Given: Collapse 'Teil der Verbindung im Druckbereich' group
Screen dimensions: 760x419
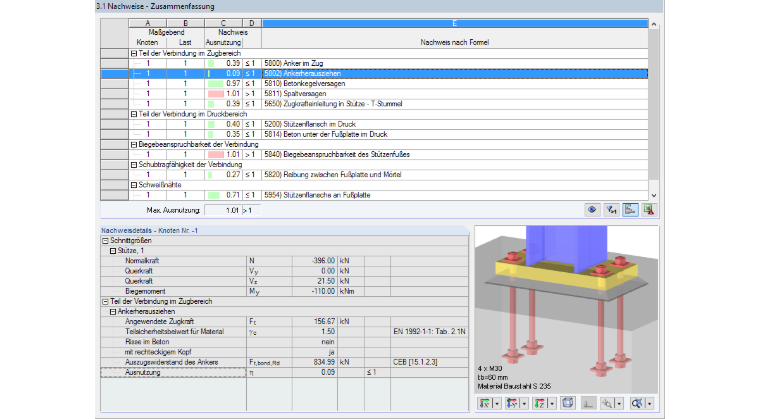Looking at the screenshot, I should (x=134, y=114).
